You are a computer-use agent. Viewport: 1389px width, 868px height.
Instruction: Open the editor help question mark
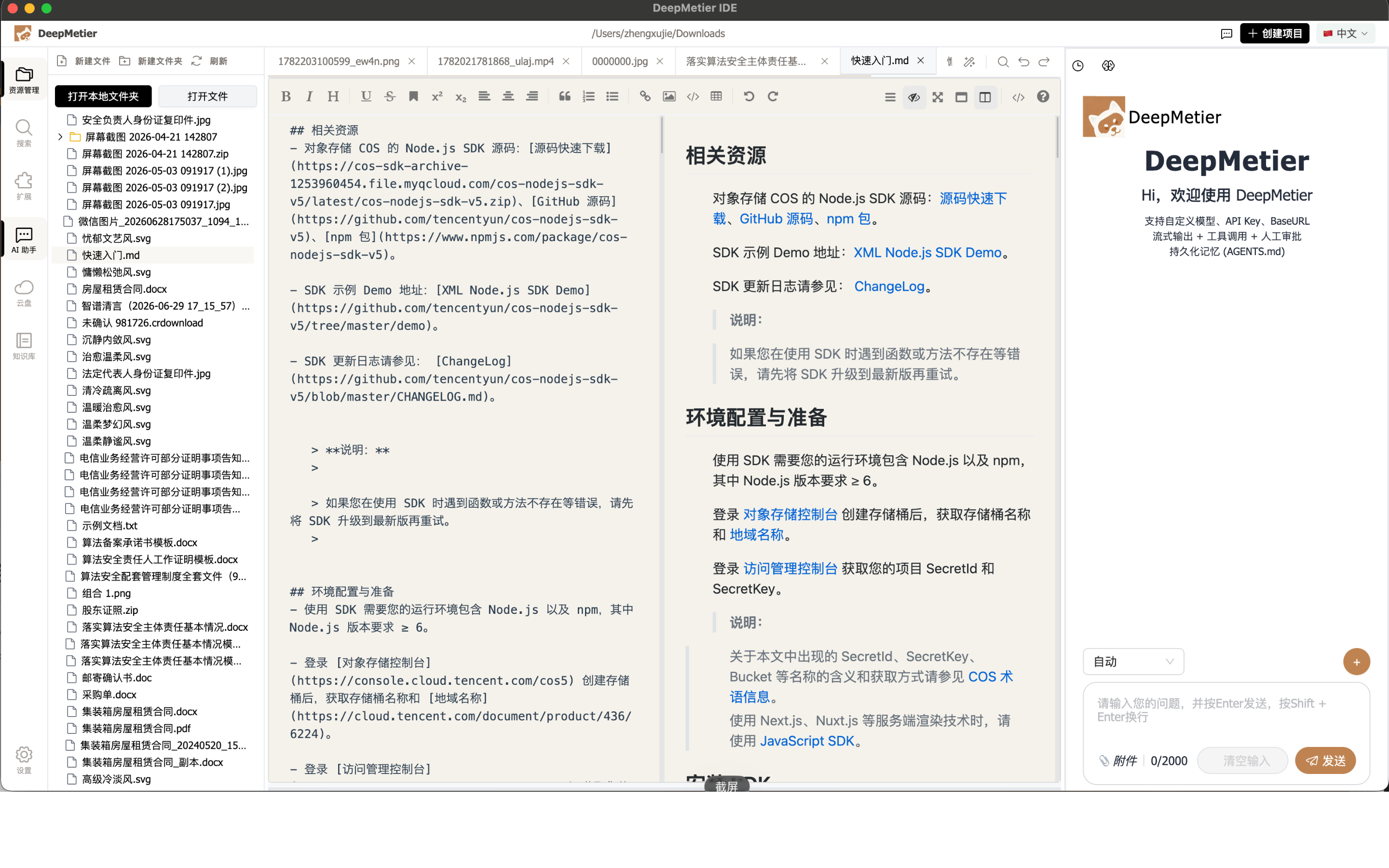coord(1043,96)
